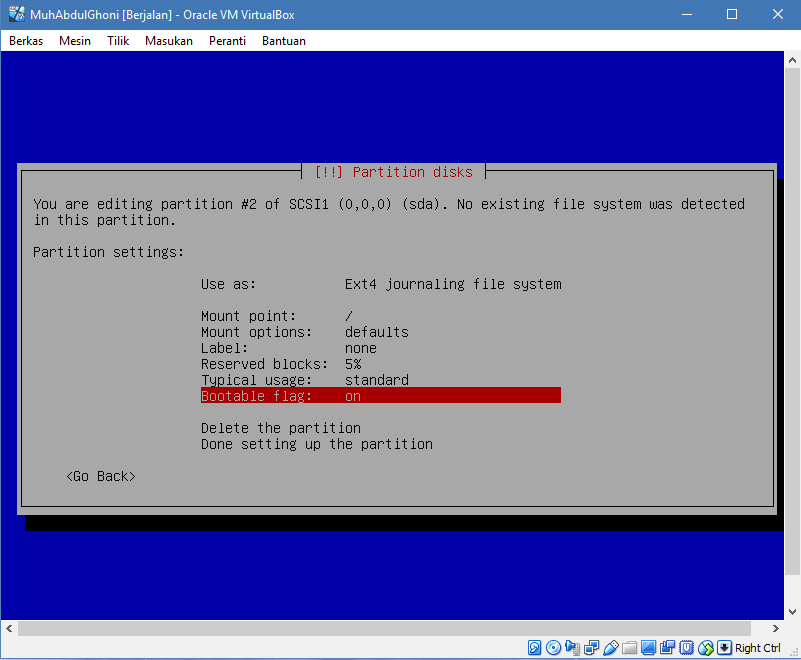Click the horizontal scrollbar thumb
Image resolution: width=801 pixels, height=660 pixels.
pyautogui.click(x=384, y=628)
